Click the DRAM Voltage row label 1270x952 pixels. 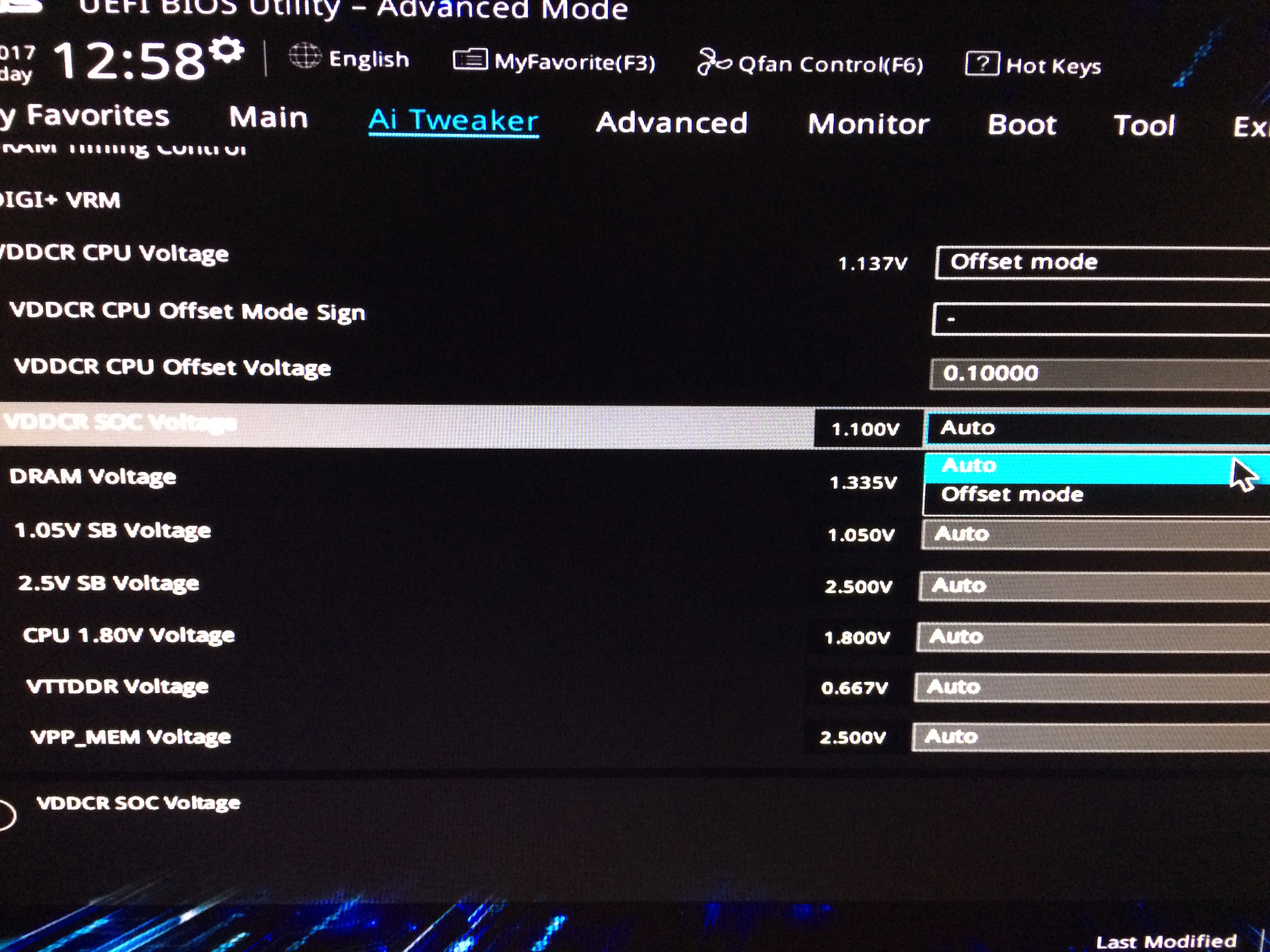pos(93,477)
